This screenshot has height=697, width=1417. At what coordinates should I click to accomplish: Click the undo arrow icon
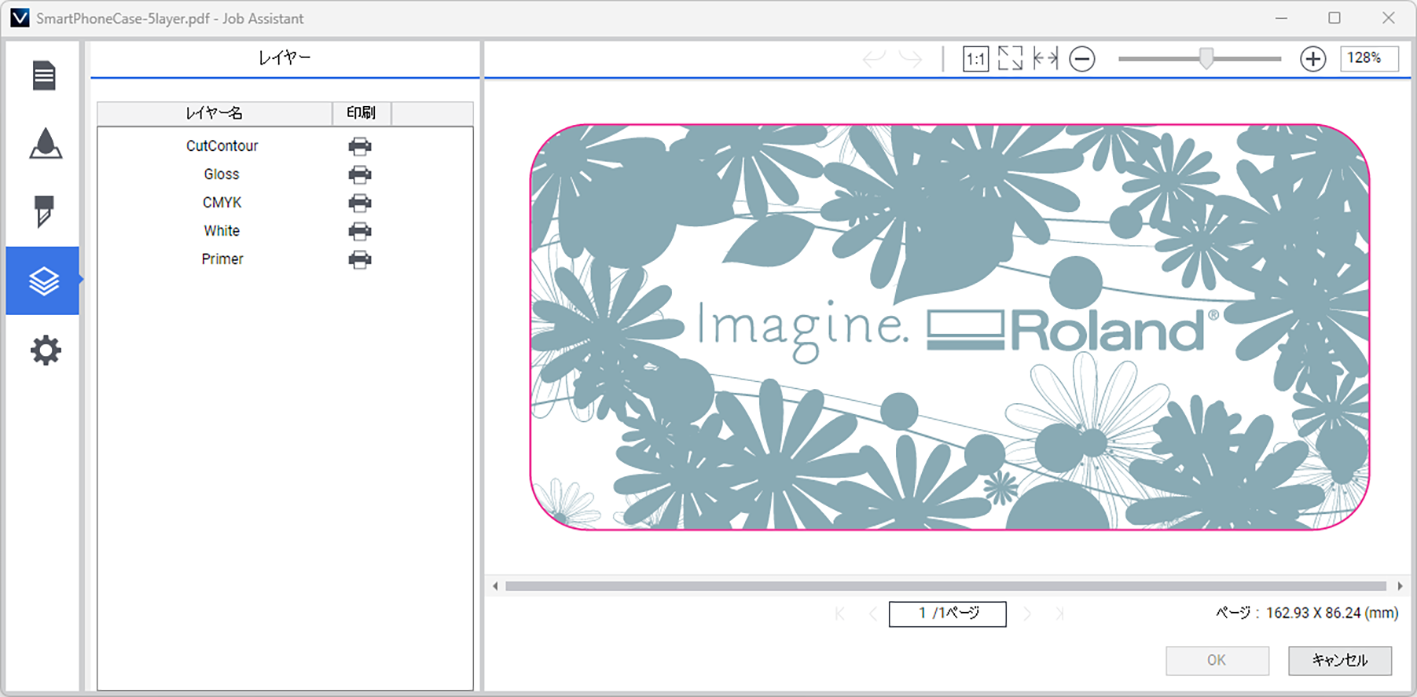[x=874, y=59]
